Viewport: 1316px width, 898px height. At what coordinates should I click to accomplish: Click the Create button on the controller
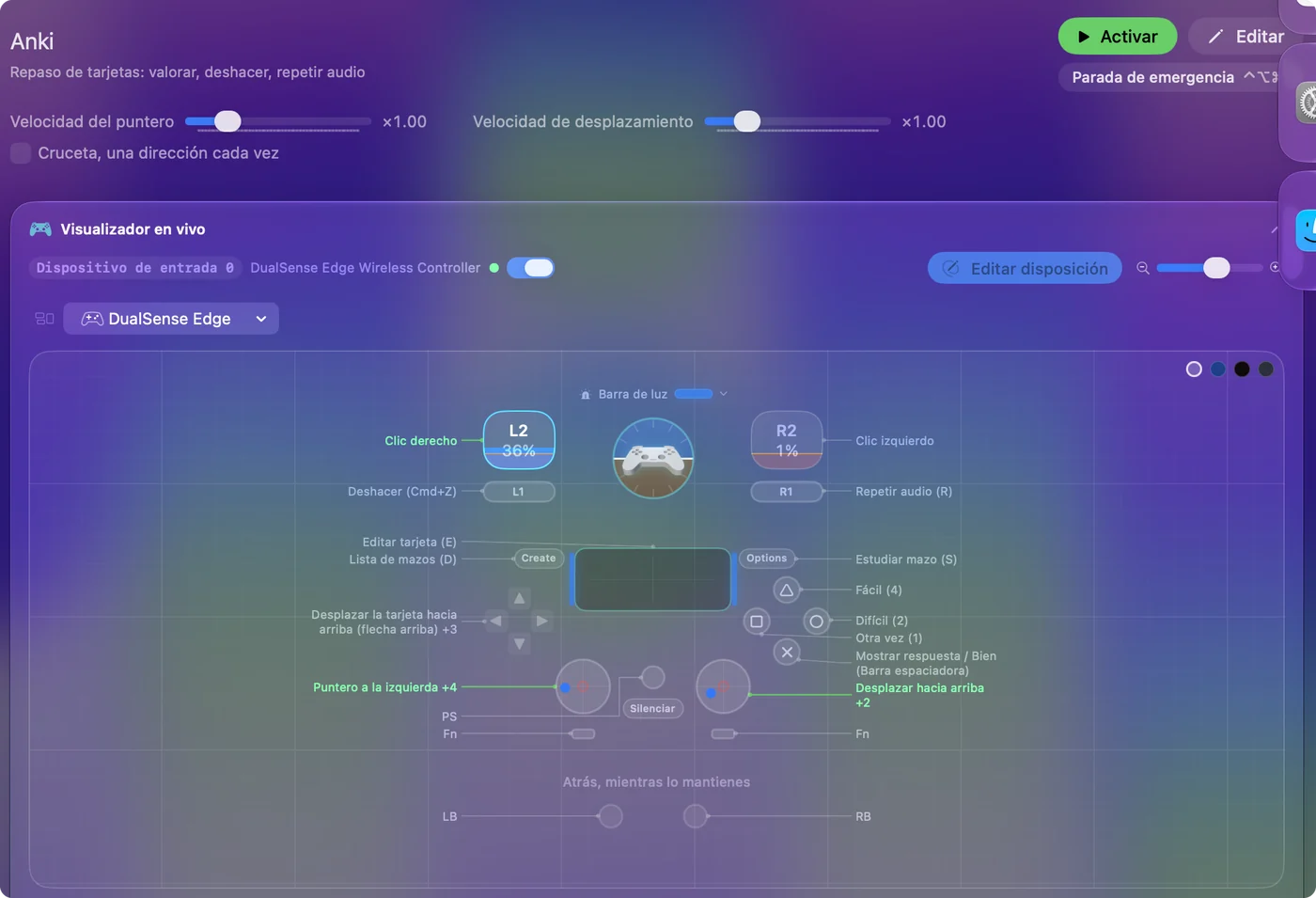[x=539, y=559]
